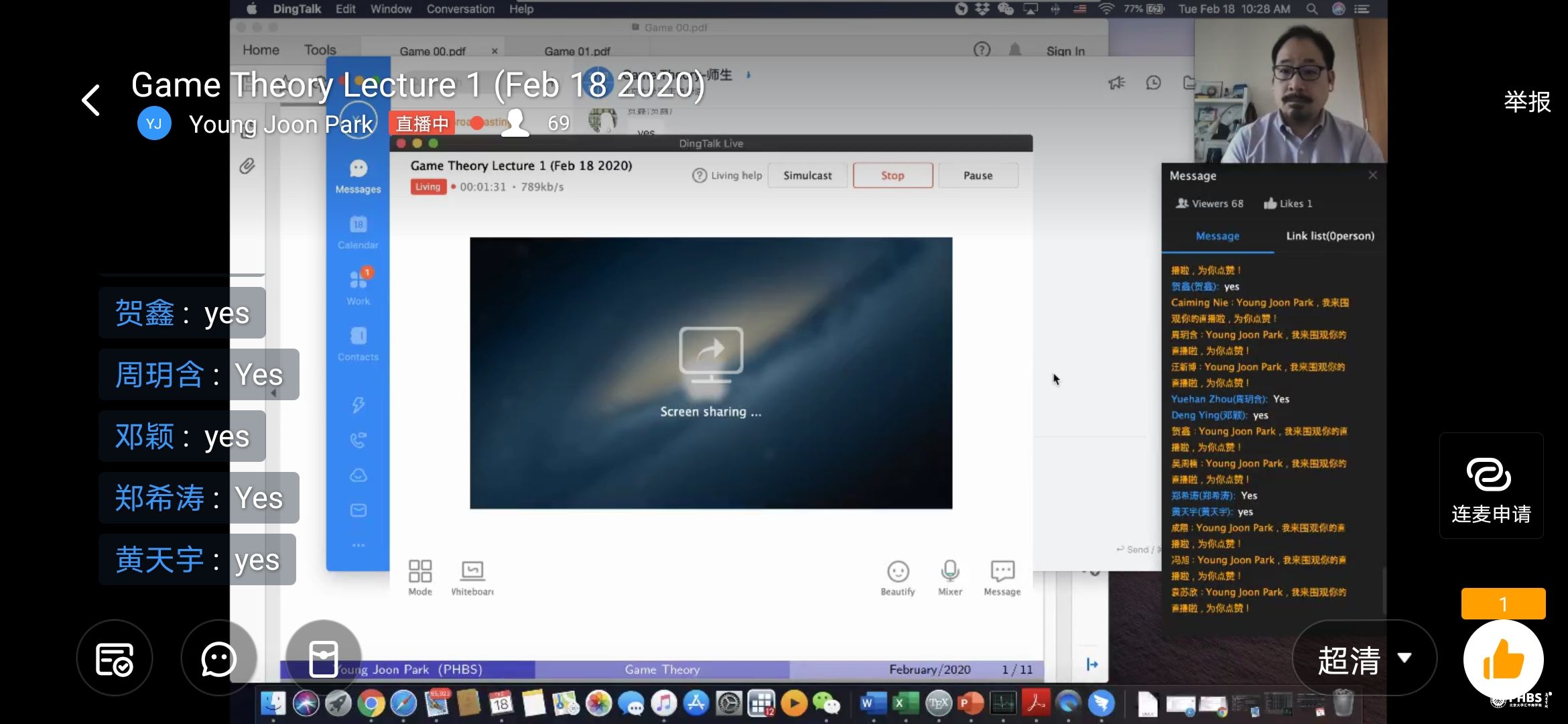Click the phone call sidebar icon
This screenshot has width=1568, height=724.
point(358,440)
